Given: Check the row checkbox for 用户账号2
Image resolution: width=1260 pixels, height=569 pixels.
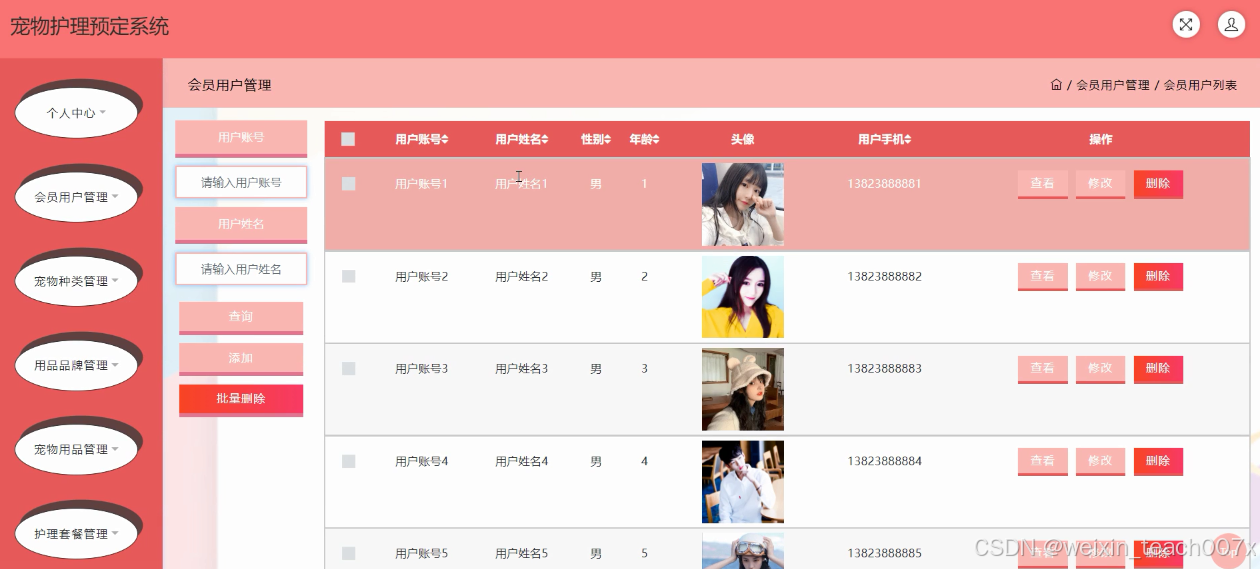Looking at the screenshot, I should click(348, 276).
